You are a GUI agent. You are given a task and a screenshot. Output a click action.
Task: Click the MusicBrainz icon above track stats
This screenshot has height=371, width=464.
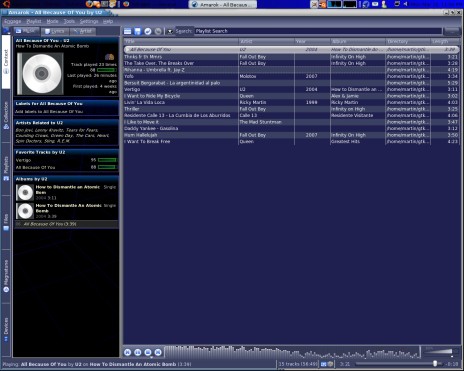pyautogui.click(x=109, y=57)
